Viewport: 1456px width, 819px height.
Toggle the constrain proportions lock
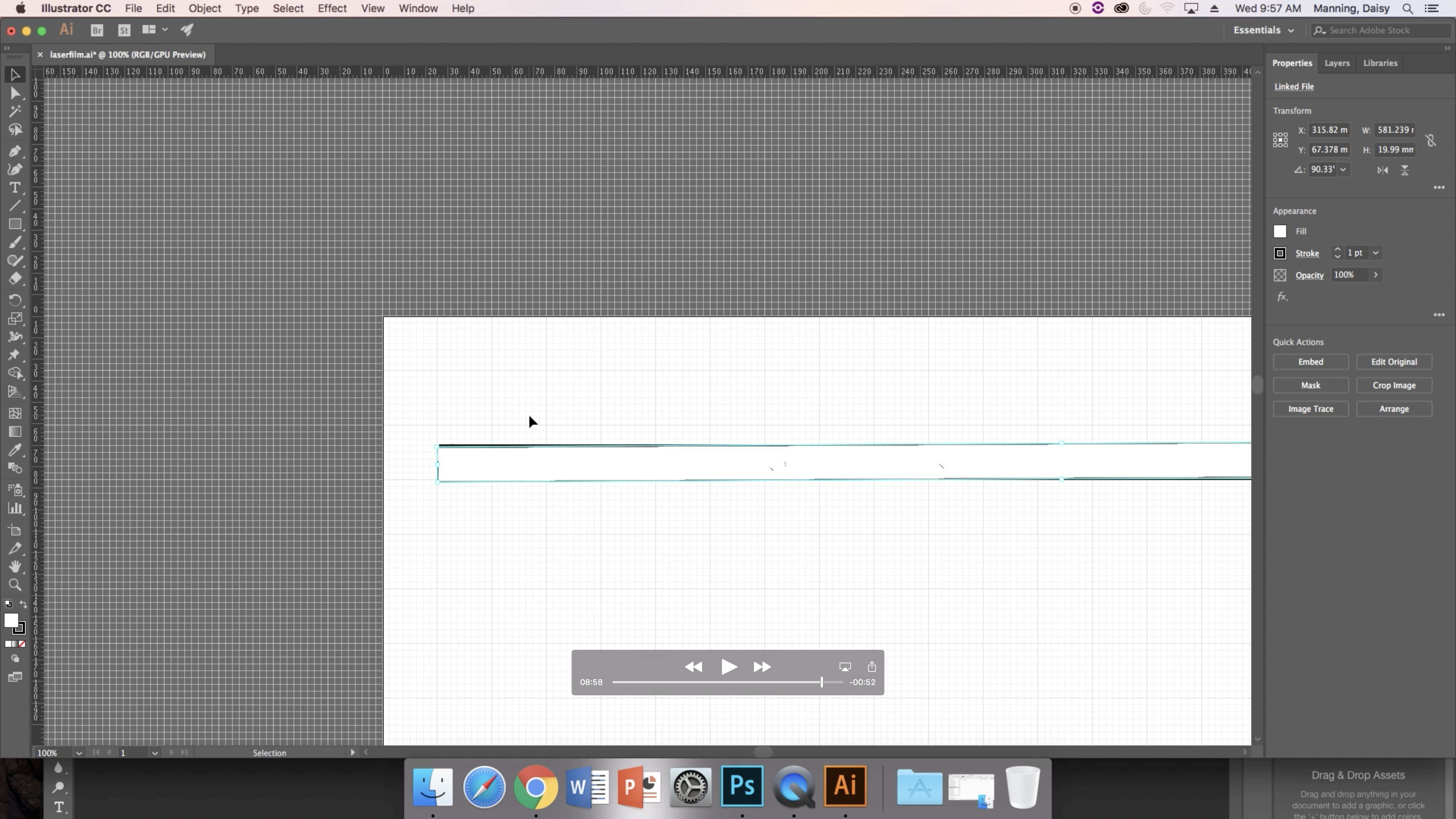[x=1430, y=140]
